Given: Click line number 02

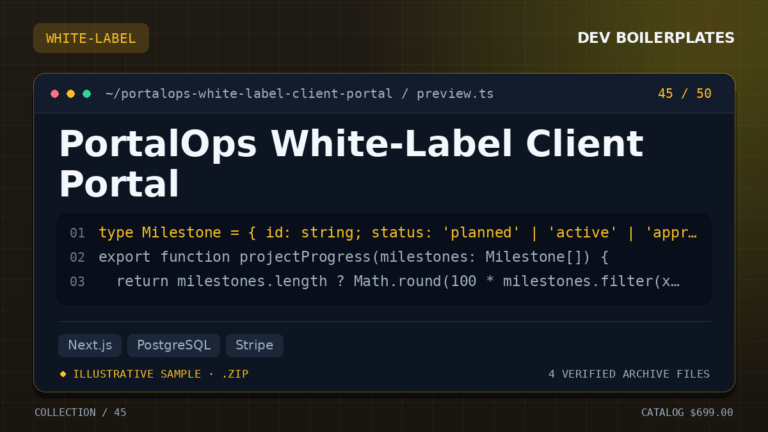Looking at the screenshot, I should click(x=77, y=258).
